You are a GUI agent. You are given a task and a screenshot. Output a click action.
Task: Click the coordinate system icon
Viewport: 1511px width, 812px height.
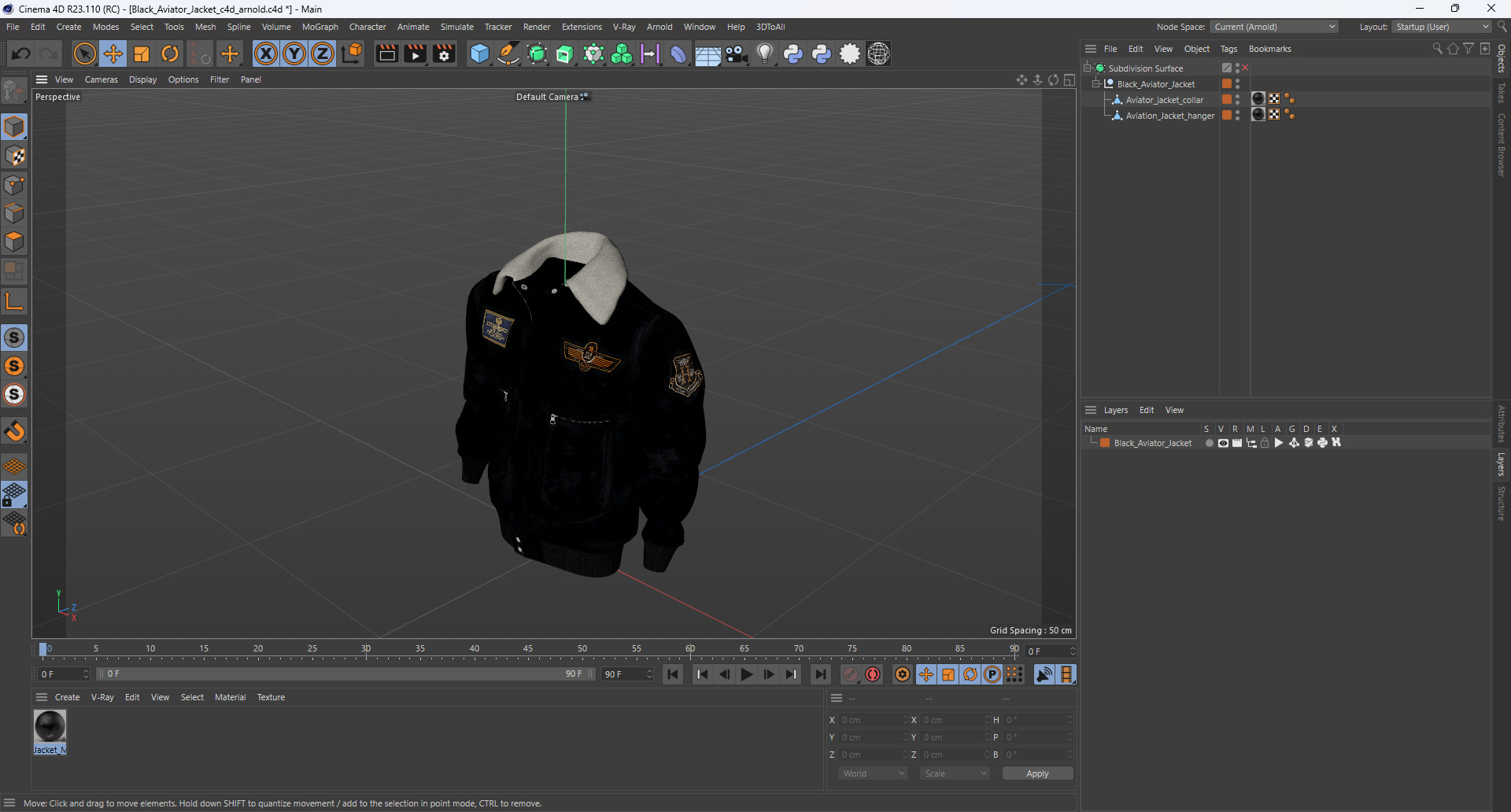353,54
